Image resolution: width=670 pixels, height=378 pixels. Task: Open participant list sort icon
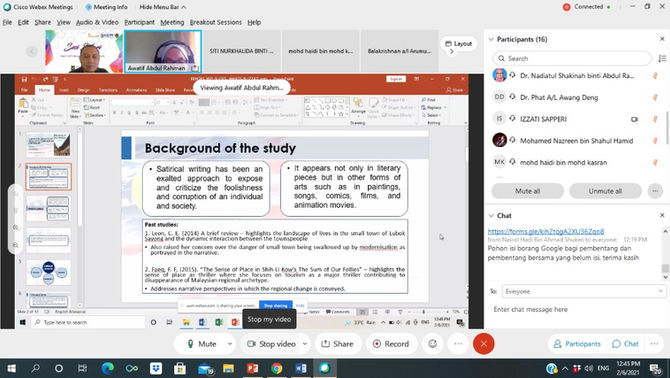pos(662,59)
